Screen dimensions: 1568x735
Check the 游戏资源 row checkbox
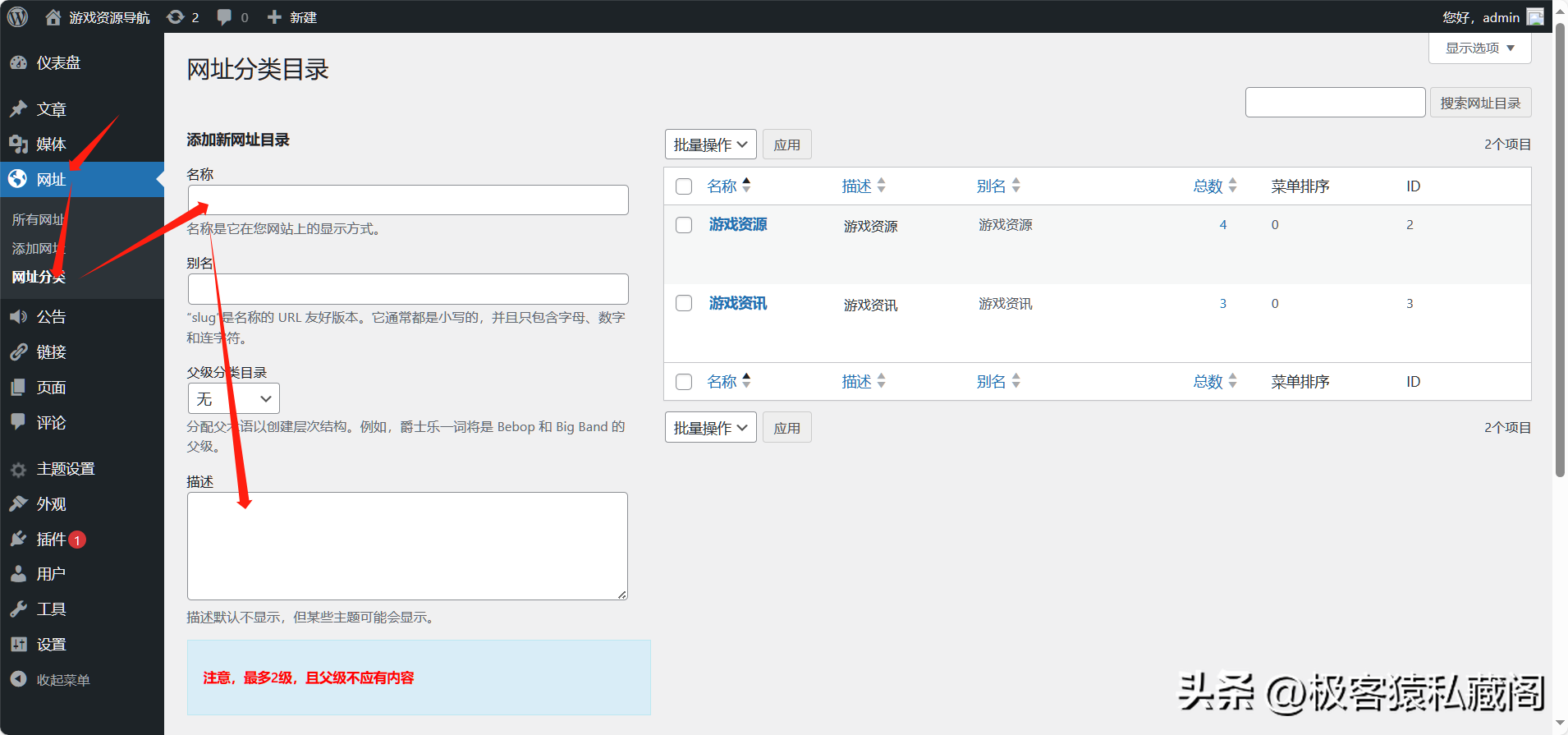point(684,225)
